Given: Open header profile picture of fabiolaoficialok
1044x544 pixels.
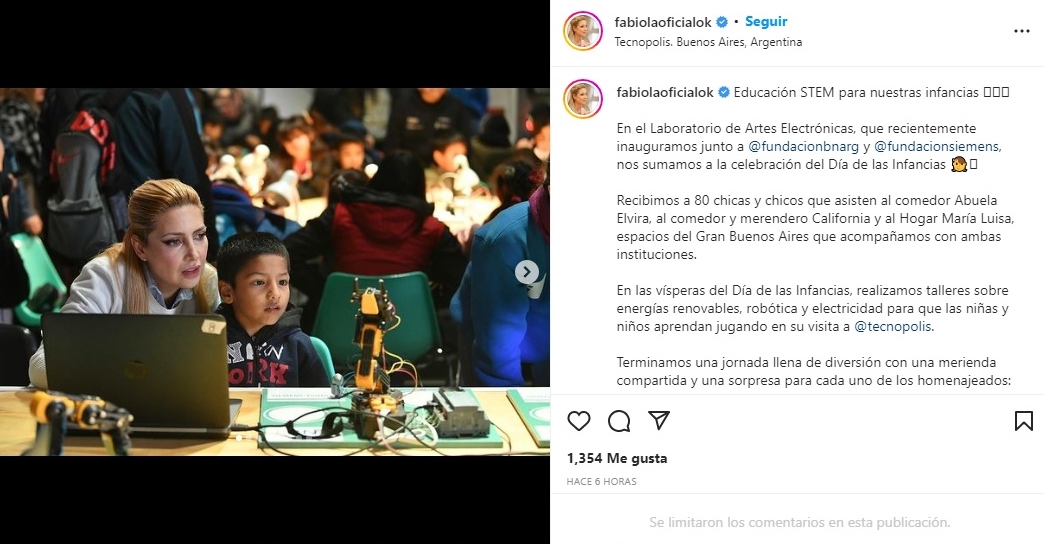Looking at the screenshot, I should 583,31.
